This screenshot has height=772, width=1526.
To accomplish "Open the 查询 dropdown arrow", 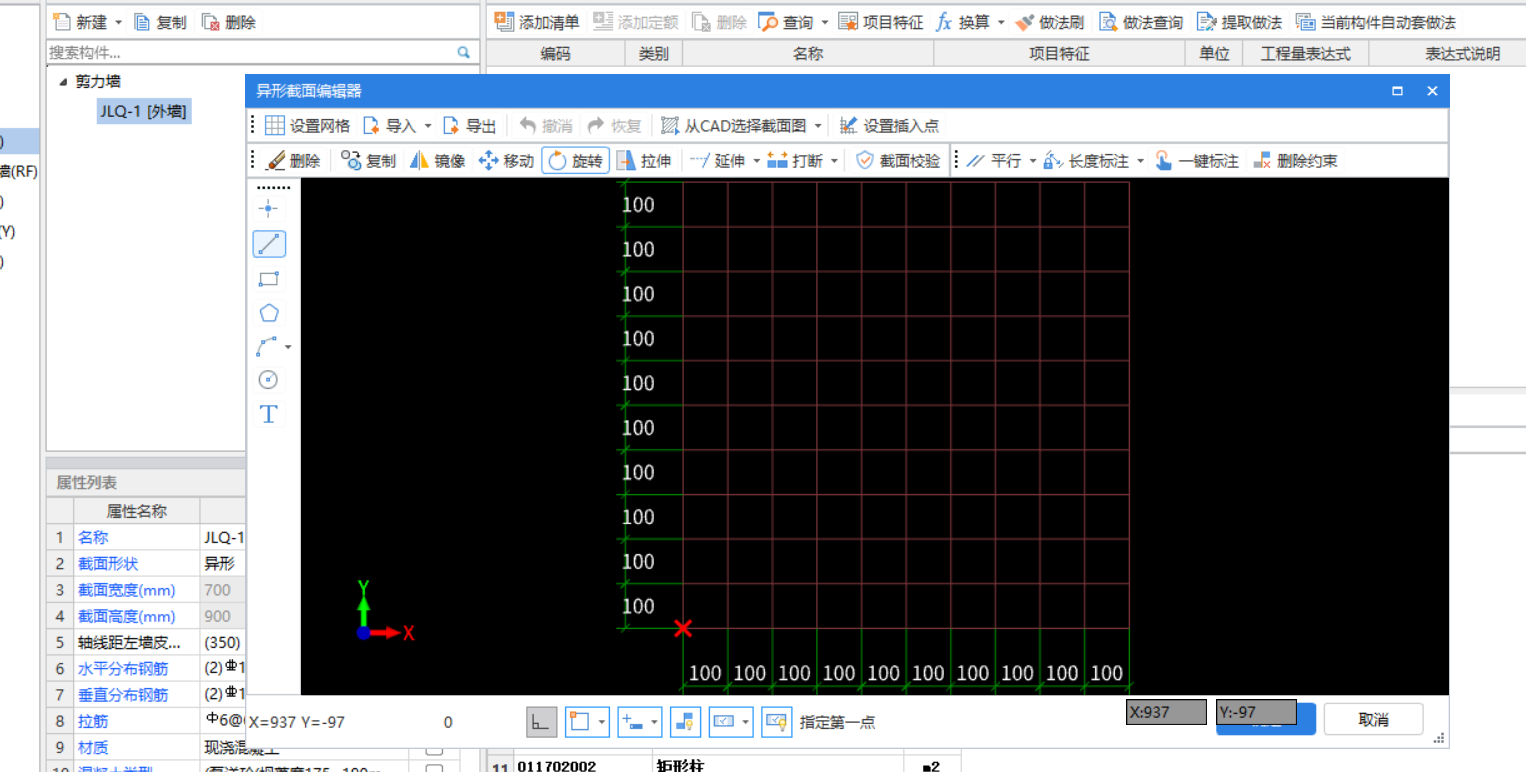I will (825, 22).
